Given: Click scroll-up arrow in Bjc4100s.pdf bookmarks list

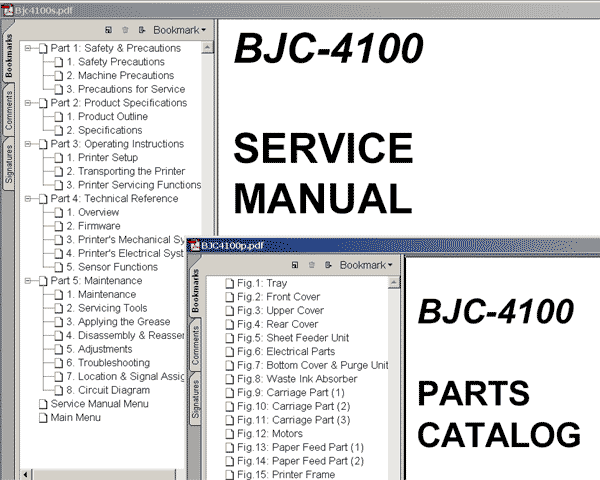Looking at the screenshot, I should 207,47.
